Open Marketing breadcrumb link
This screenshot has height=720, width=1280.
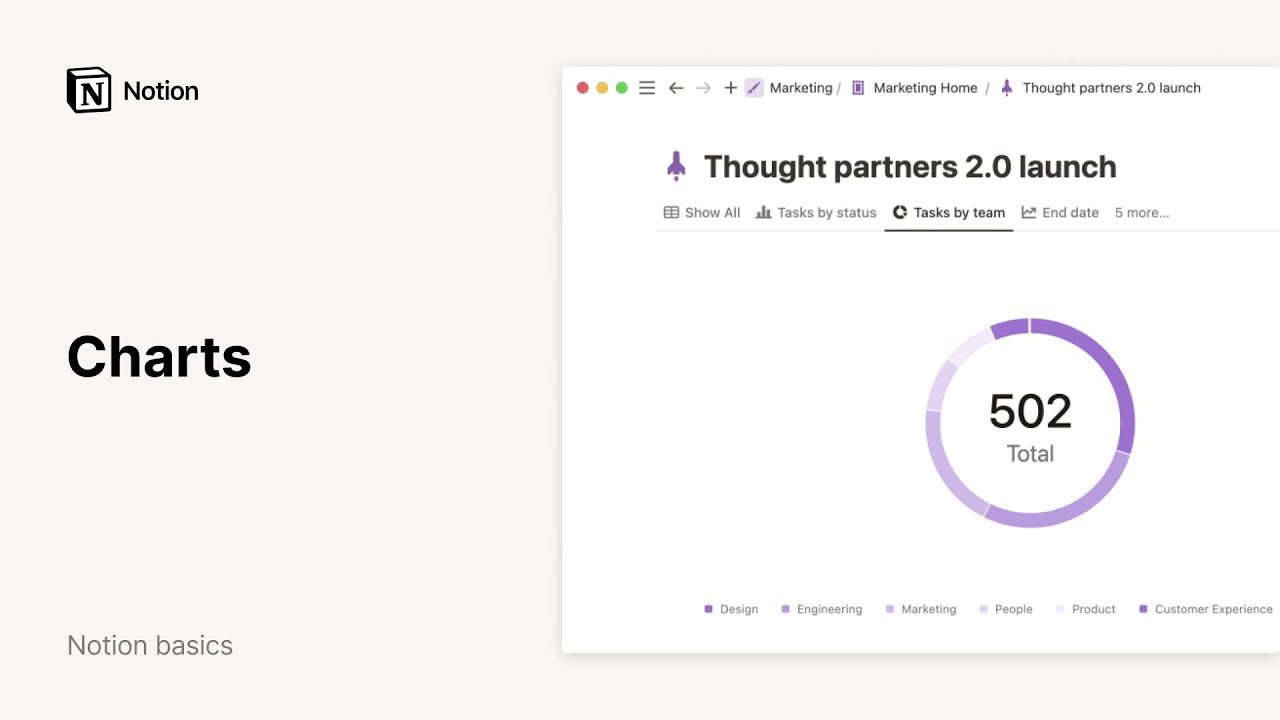click(x=801, y=88)
